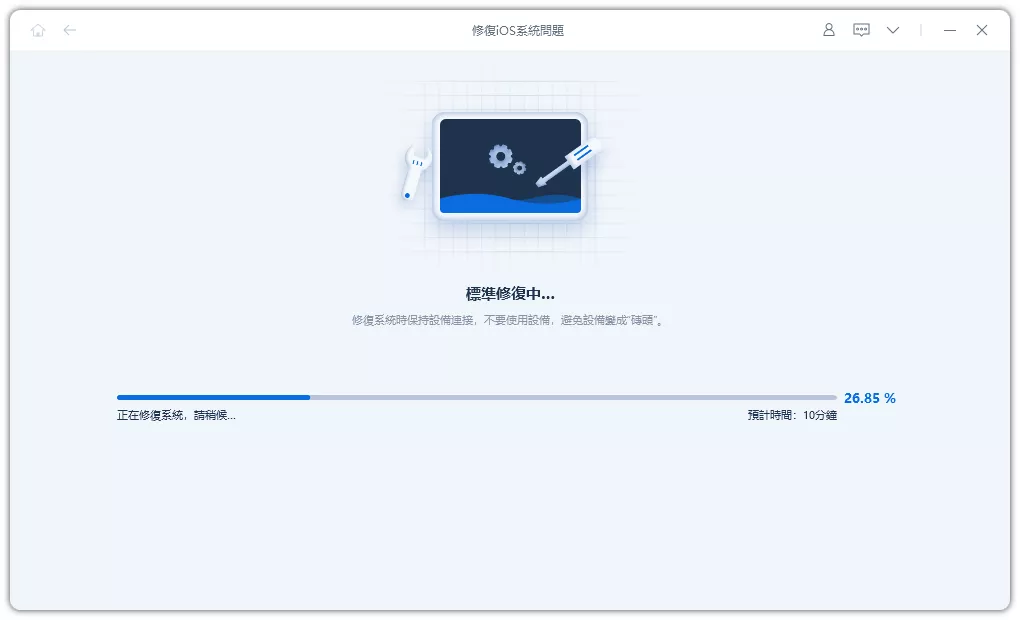Open the user account icon
The height and width of the screenshot is (620, 1020).
[828, 30]
